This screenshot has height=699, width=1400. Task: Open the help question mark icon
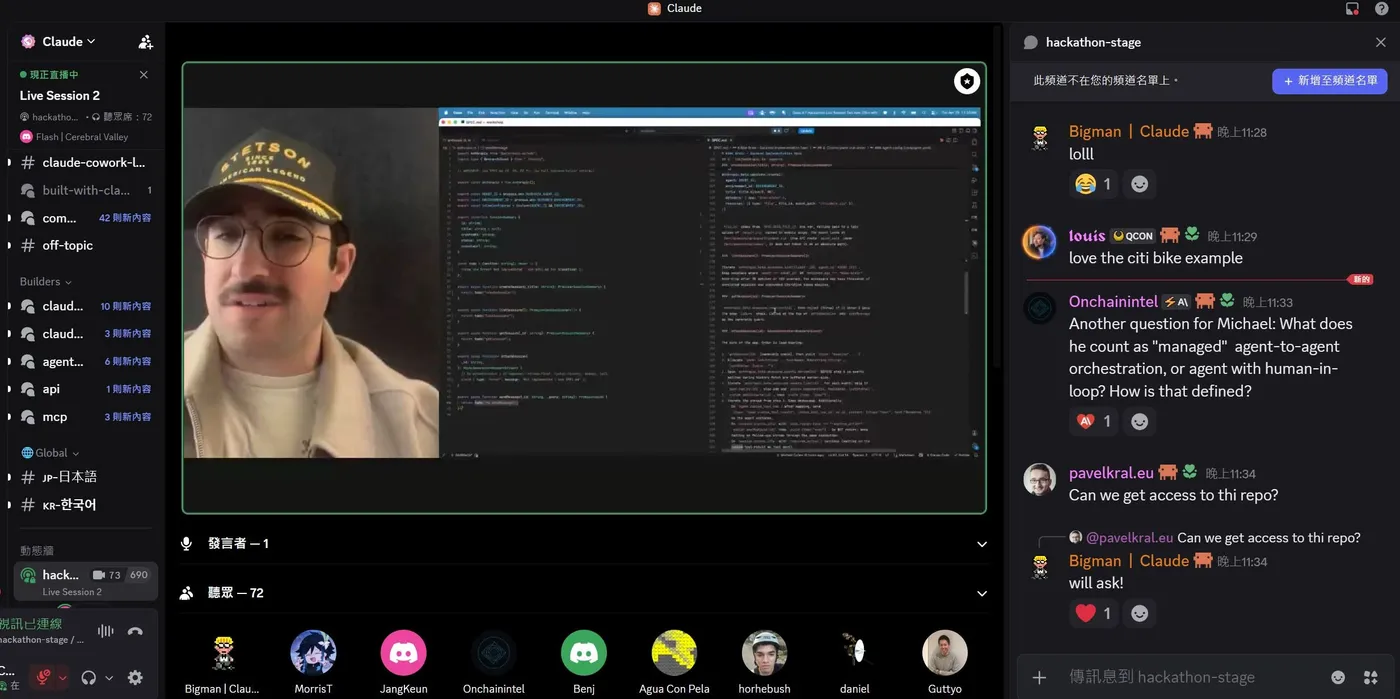point(1381,8)
